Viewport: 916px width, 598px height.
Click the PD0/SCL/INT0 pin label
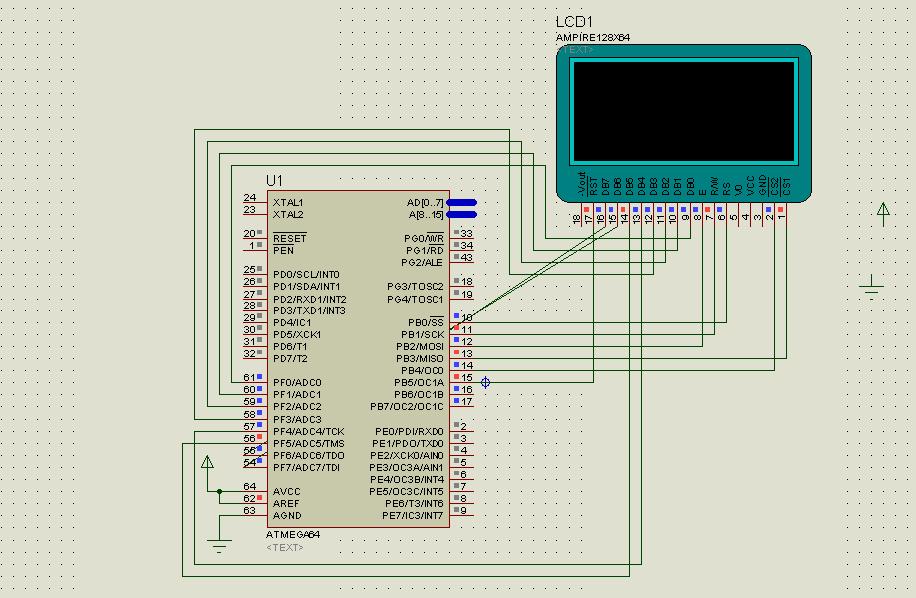coord(306,274)
